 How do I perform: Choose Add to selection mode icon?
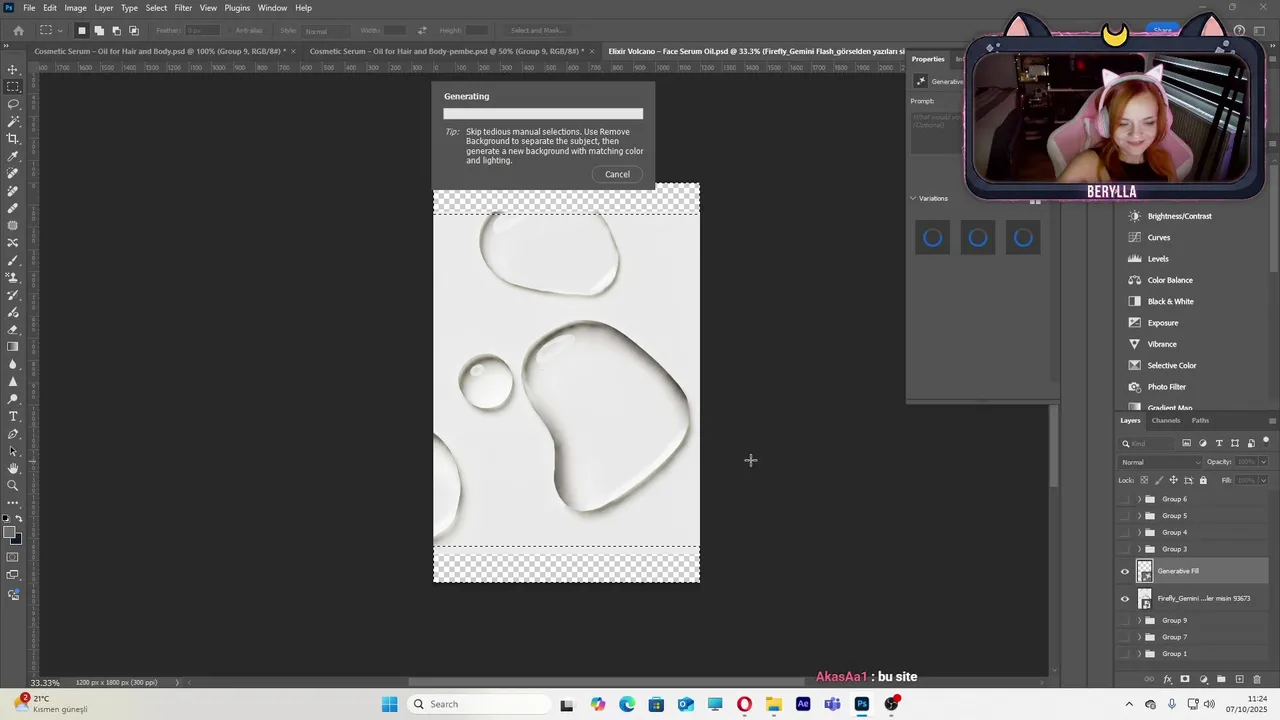[x=99, y=31]
